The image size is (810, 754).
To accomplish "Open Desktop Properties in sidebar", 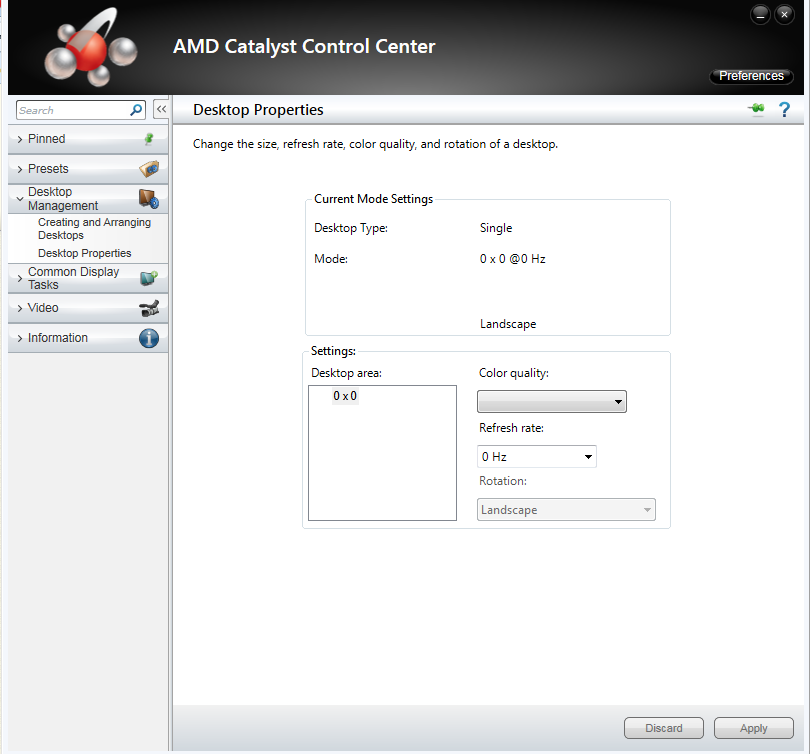I will pos(85,254).
